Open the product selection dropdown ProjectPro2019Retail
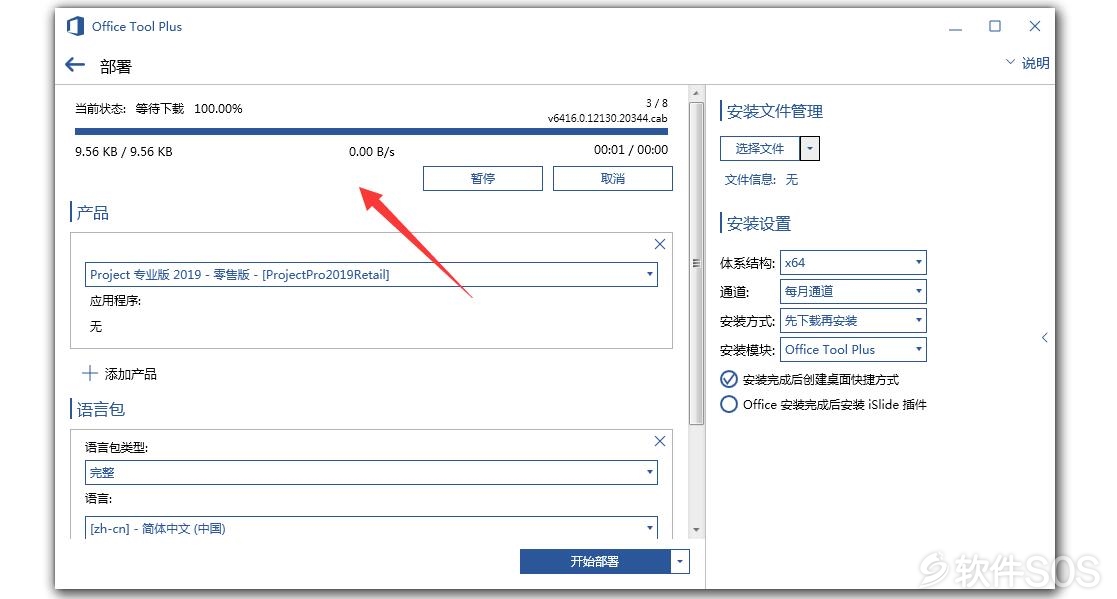This screenshot has height=599, width=1117. pyautogui.click(x=371, y=274)
